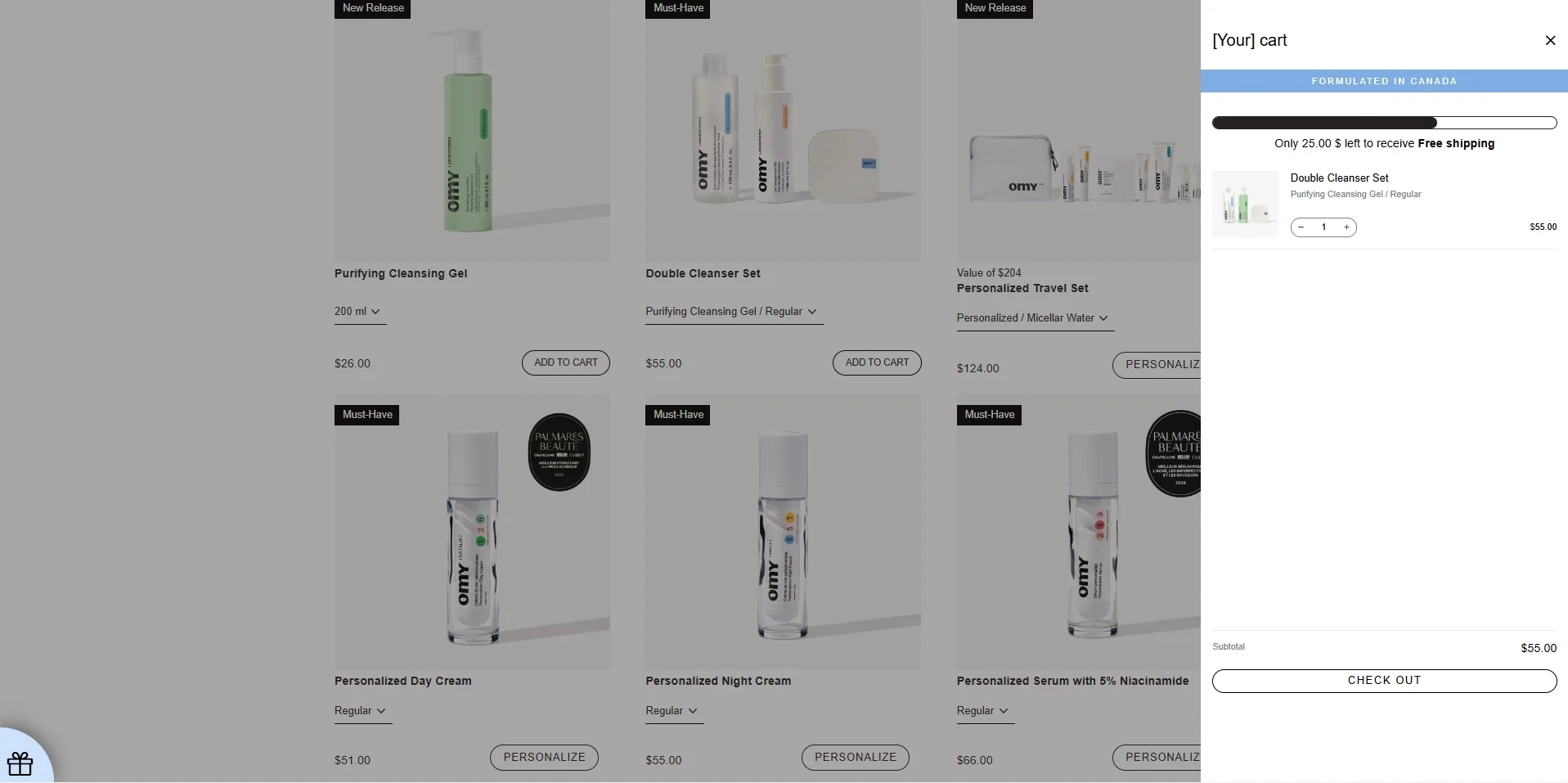Close the cart drawer with X icon

1549,40
